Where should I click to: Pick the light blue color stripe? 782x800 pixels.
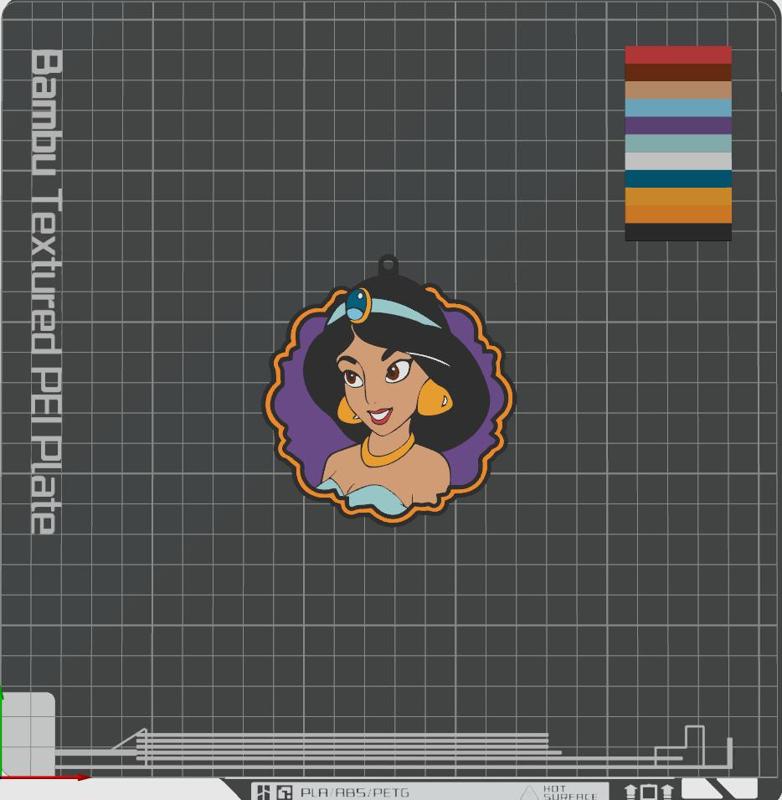678,108
